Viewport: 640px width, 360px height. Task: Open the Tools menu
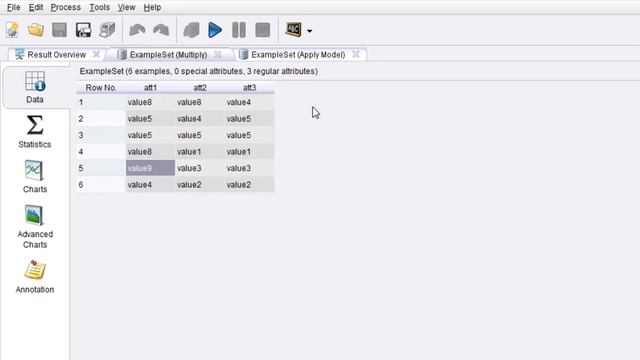point(100,7)
